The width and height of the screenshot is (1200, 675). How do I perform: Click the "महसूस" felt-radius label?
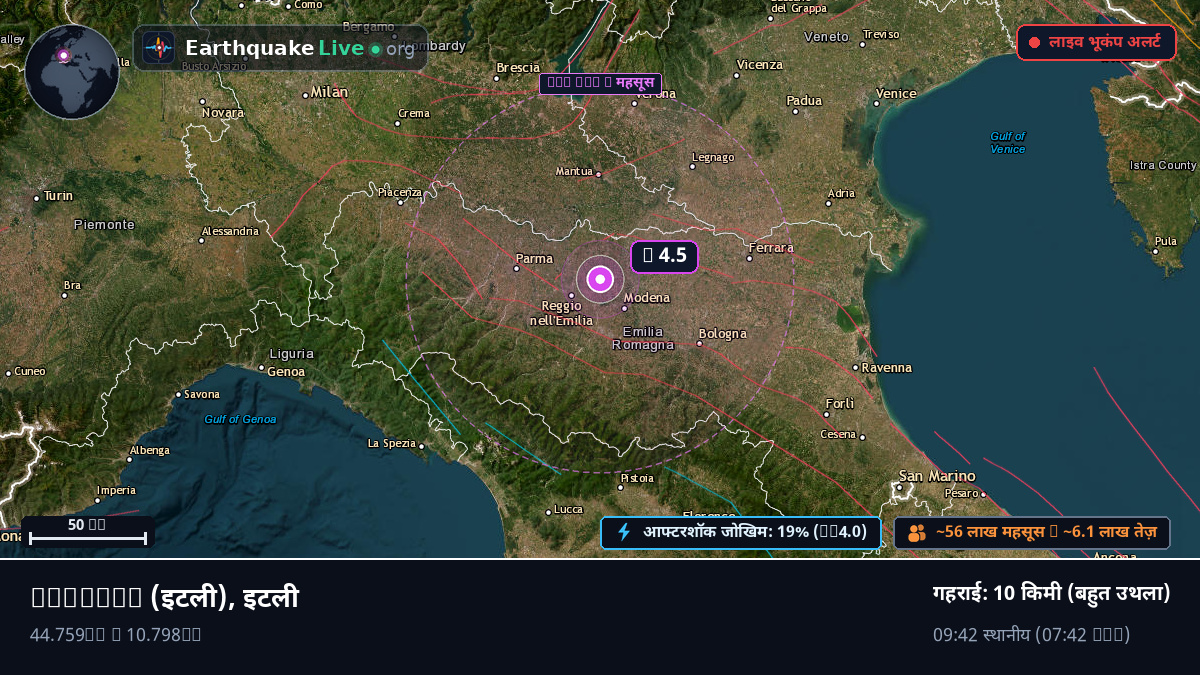point(600,83)
